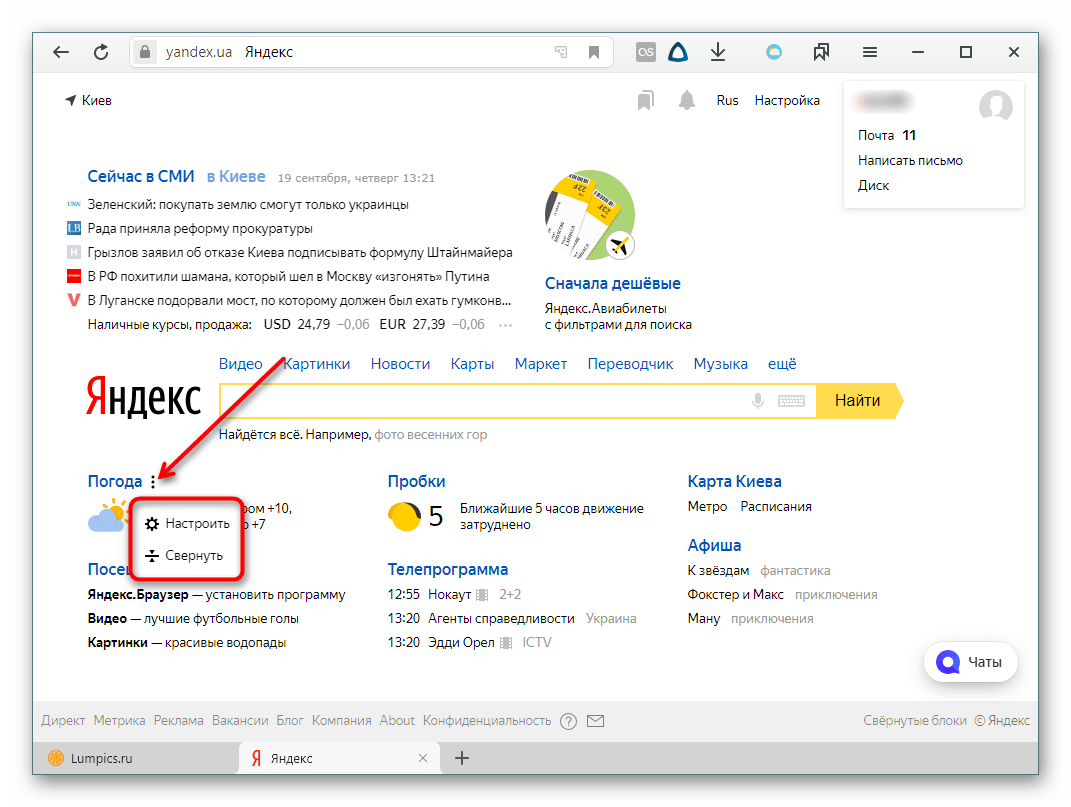Screen dimensions: 1071x807
Task: Reload the page with refresh icon
Action: coord(101,52)
